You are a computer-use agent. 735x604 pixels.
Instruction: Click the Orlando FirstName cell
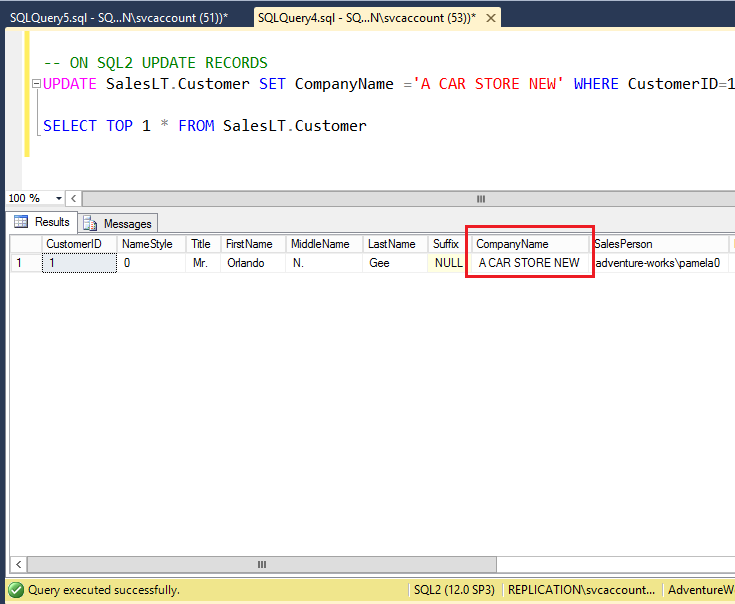pyautogui.click(x=245, y=264)
